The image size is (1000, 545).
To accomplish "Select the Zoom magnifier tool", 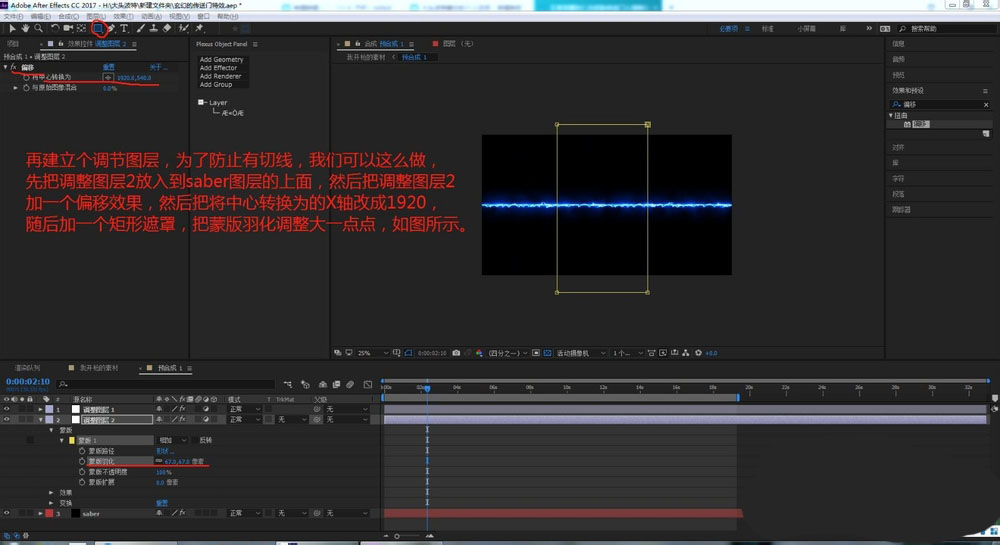I will pyautogui.click(x=38, y=29).
